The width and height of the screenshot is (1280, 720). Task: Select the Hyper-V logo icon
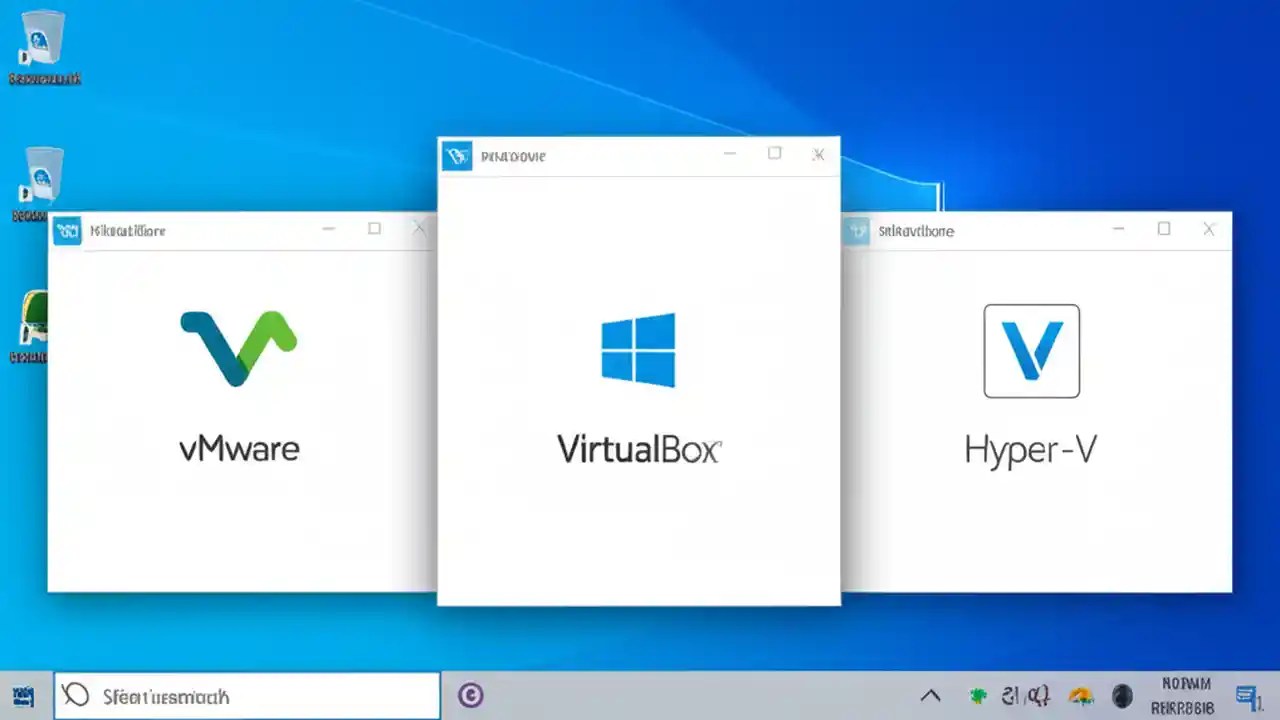[1031, 350]
